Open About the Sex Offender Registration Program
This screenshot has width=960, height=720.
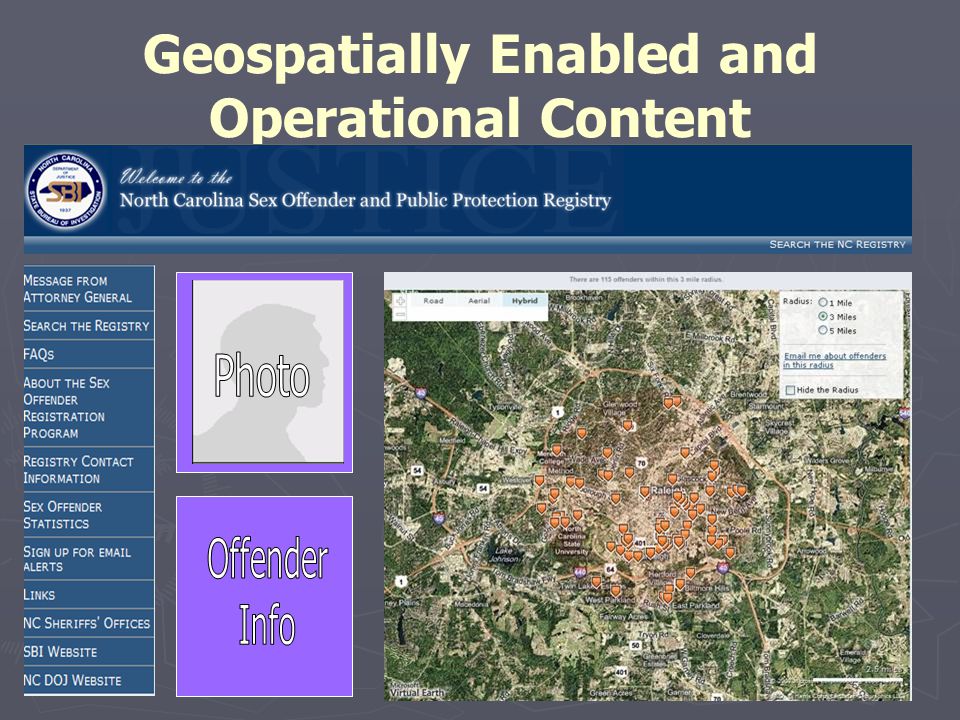(x=89, y=408)
